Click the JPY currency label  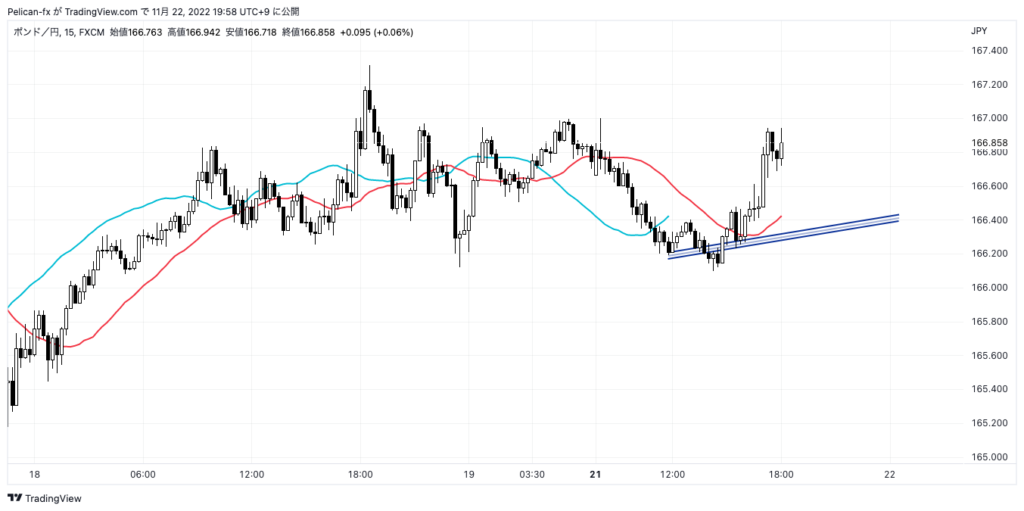coord(979,32)
